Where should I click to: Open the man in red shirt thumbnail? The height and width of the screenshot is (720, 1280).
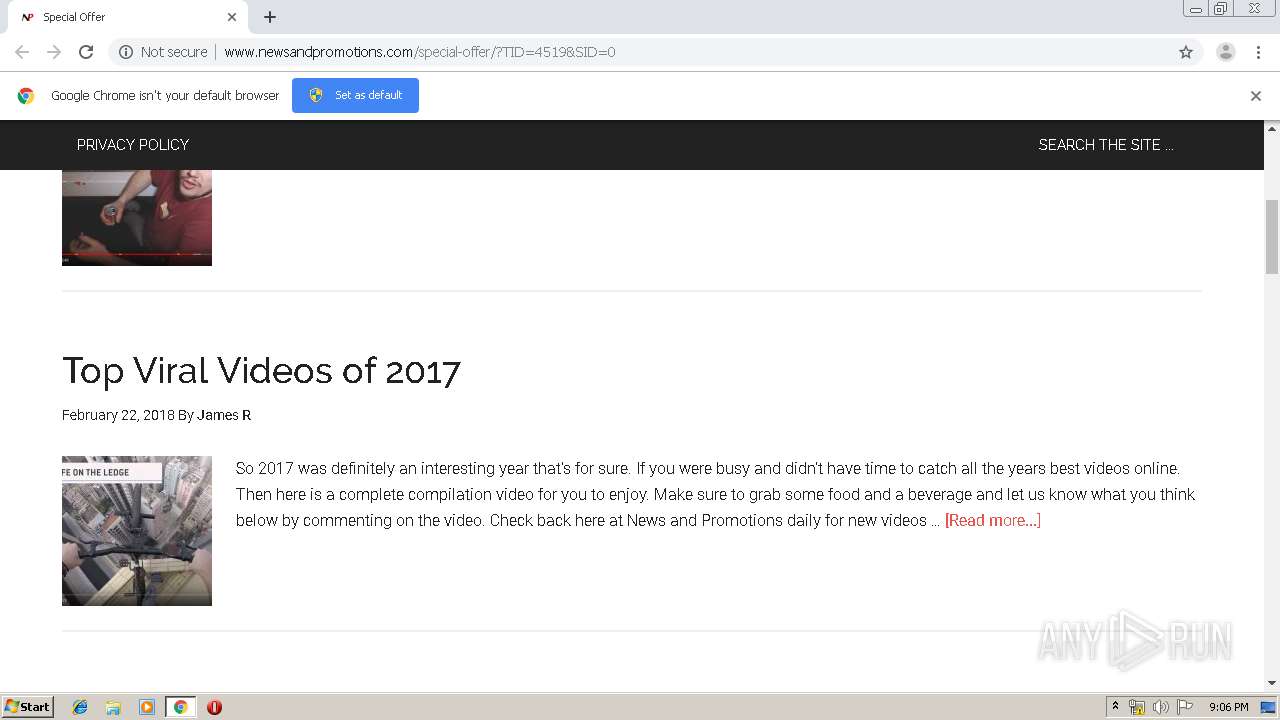coord(137,218)
